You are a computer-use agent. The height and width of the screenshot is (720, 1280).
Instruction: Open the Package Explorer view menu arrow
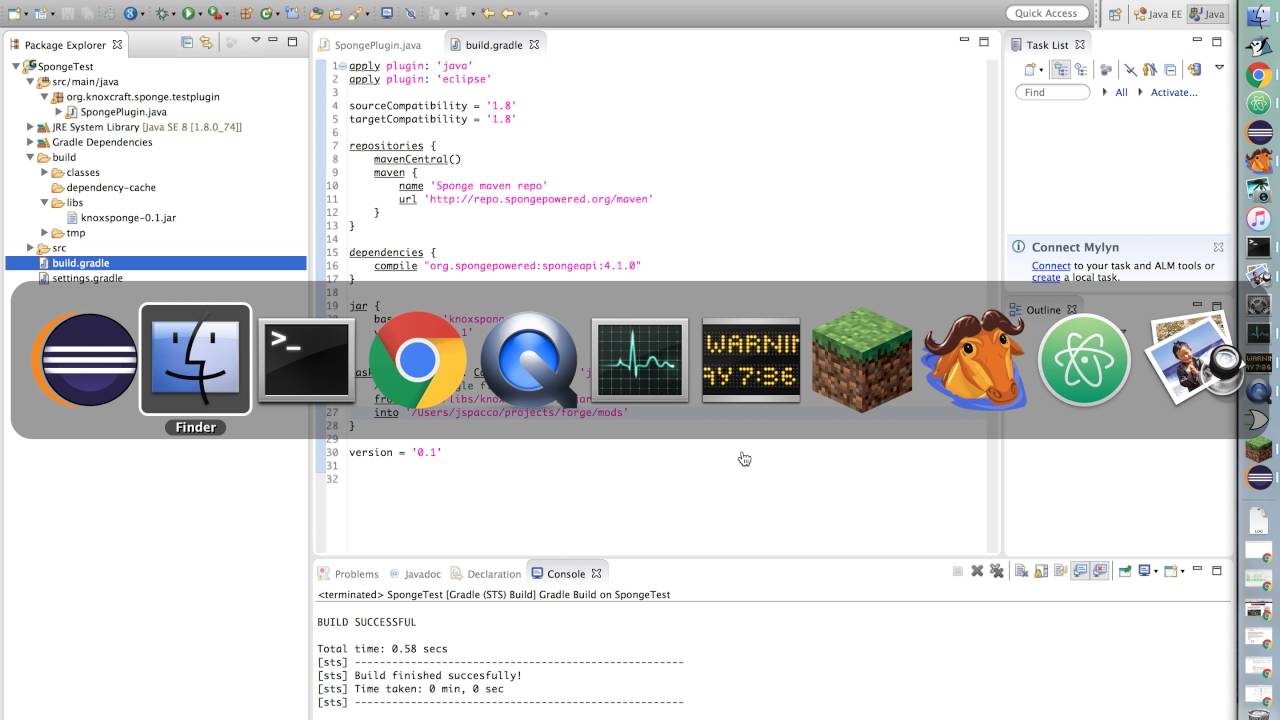[255, 41]
